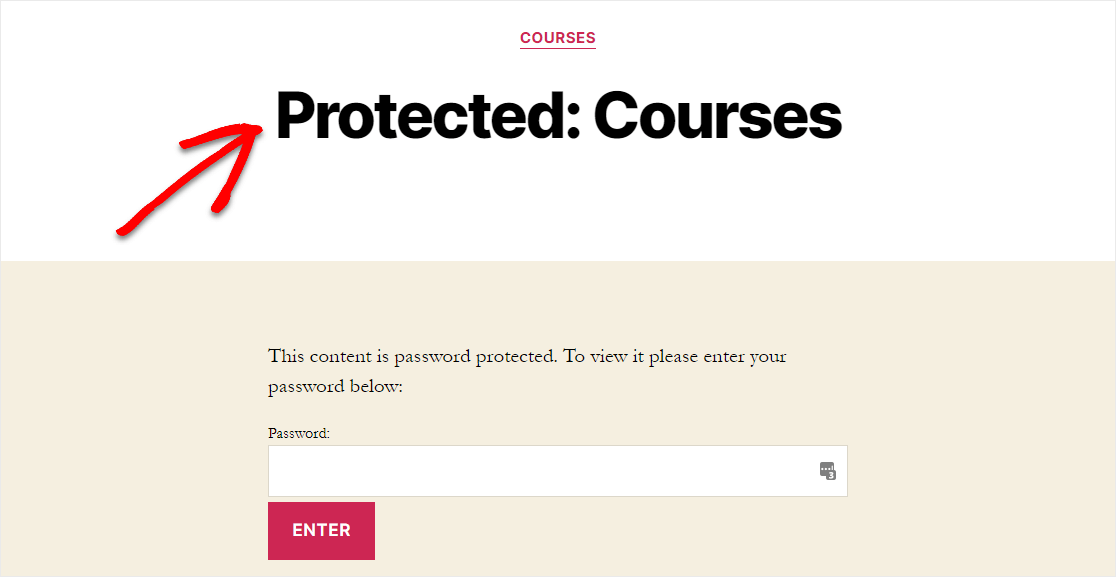Click the red arrow's pointed tip

pyautogui.click(x=258, y=129)
